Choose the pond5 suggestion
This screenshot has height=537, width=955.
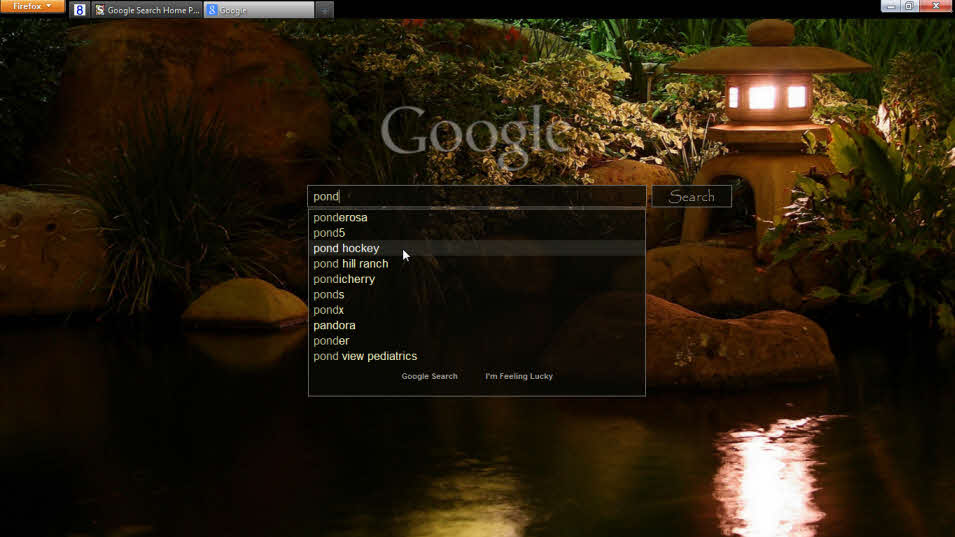pos(476,233)
